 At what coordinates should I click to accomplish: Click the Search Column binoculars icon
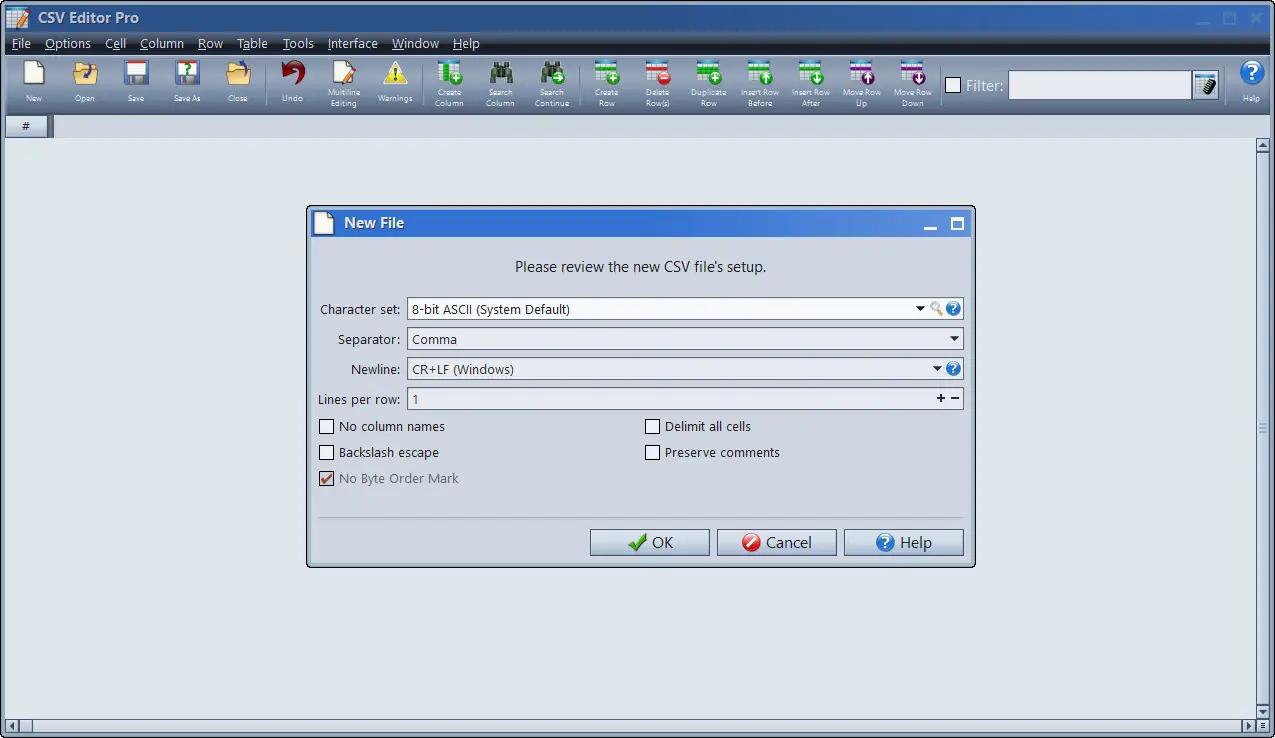point(500,75)
